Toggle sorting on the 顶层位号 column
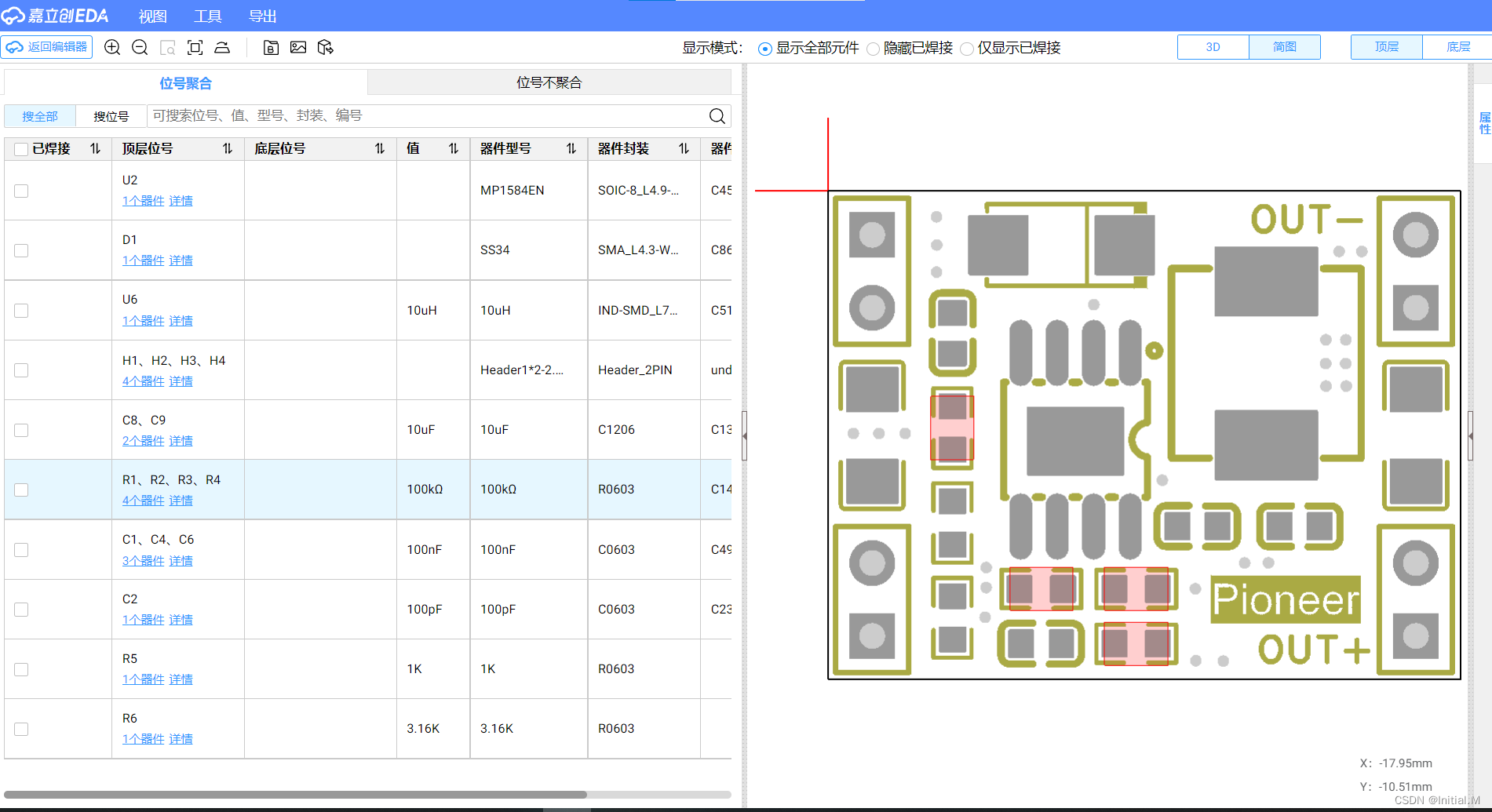The image size is (1492, 812). (x=227, y=148)
